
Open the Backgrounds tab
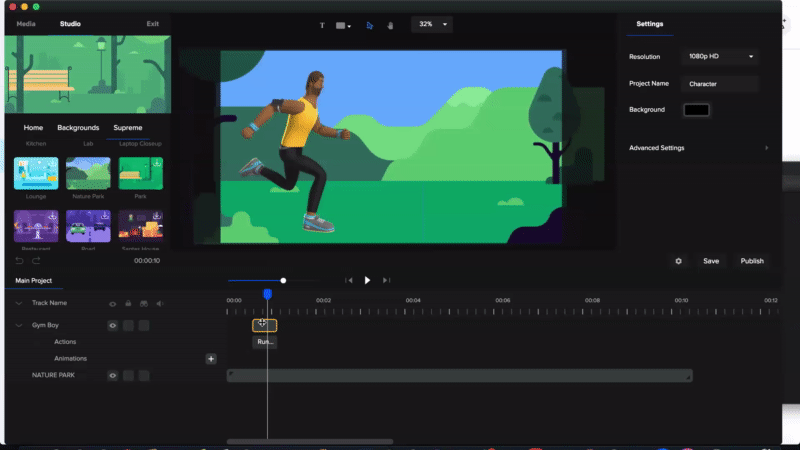pos(78,128)
